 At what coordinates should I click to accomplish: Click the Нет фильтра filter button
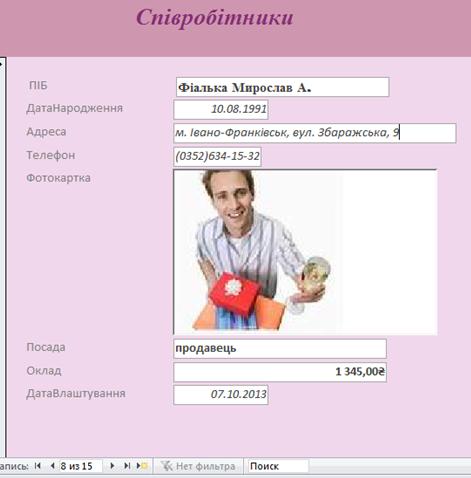[198, 466]
